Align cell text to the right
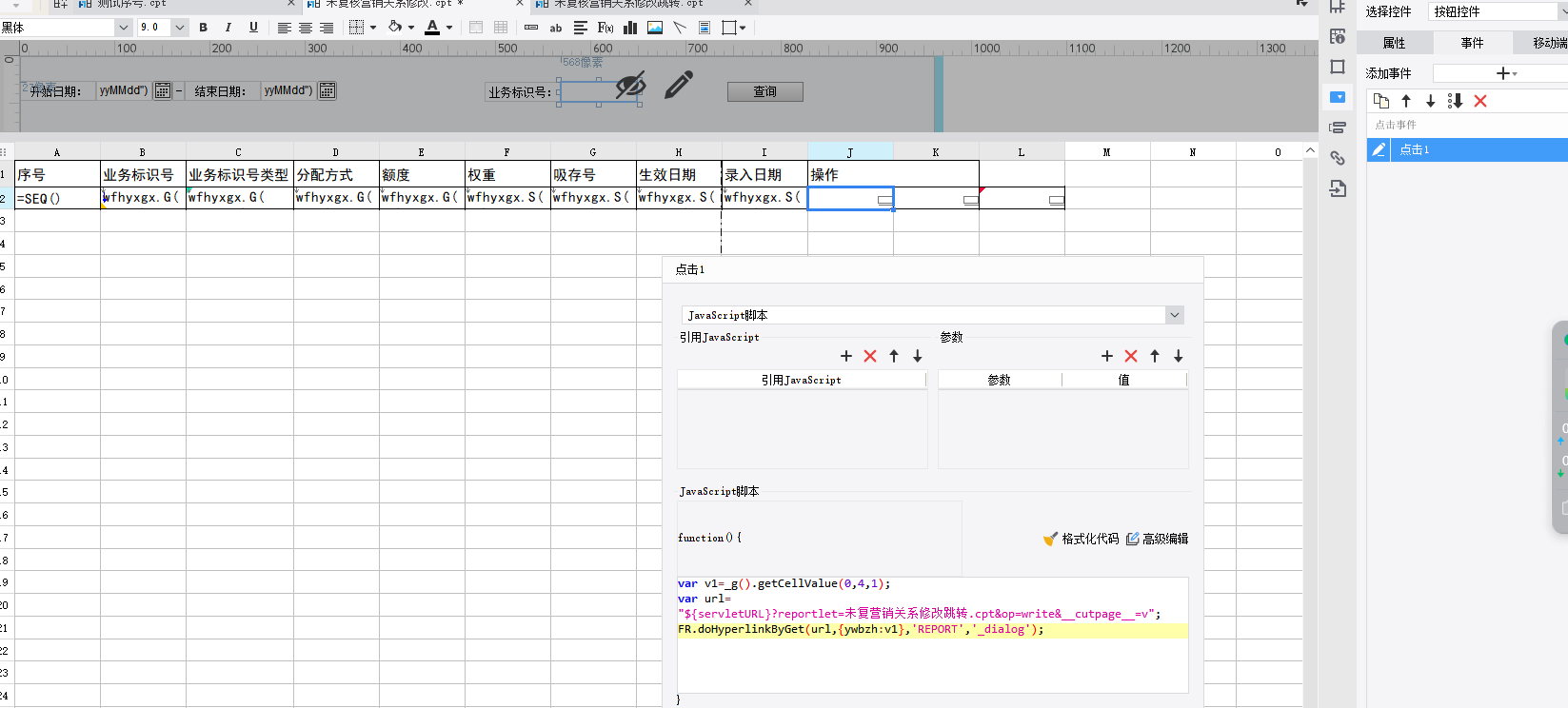The width and height of the screenshot is (1568, 708). (x=327, y=28)
